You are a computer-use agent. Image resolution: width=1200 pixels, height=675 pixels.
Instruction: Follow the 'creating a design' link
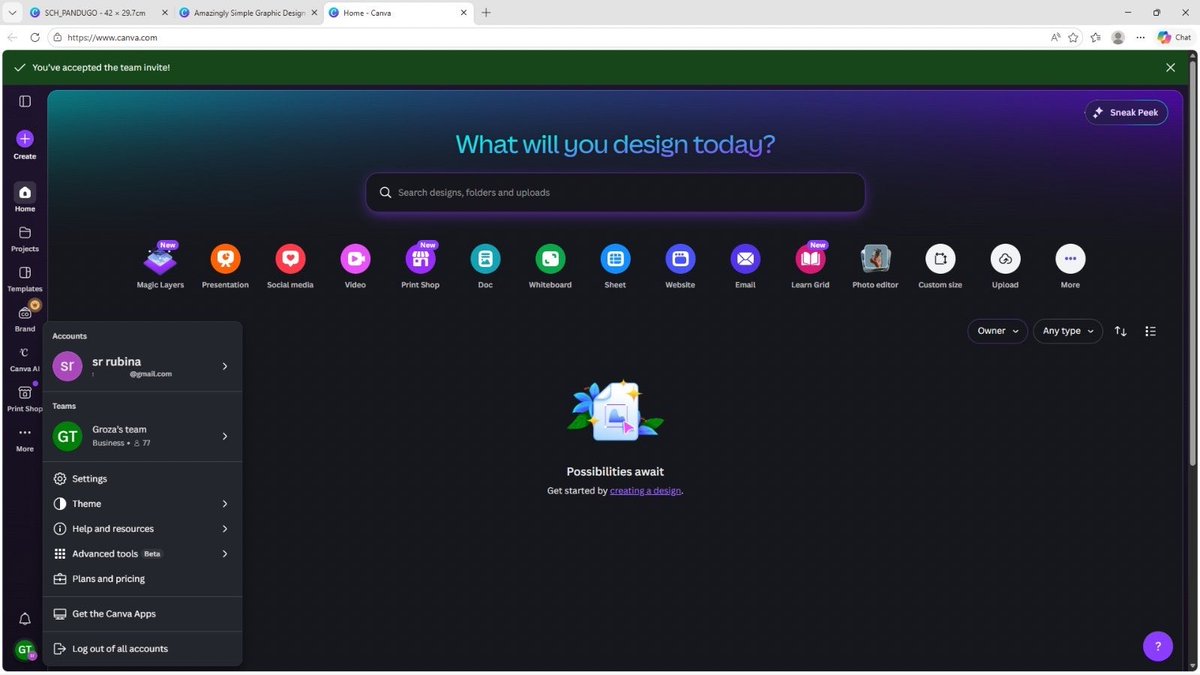pos(645,491)
